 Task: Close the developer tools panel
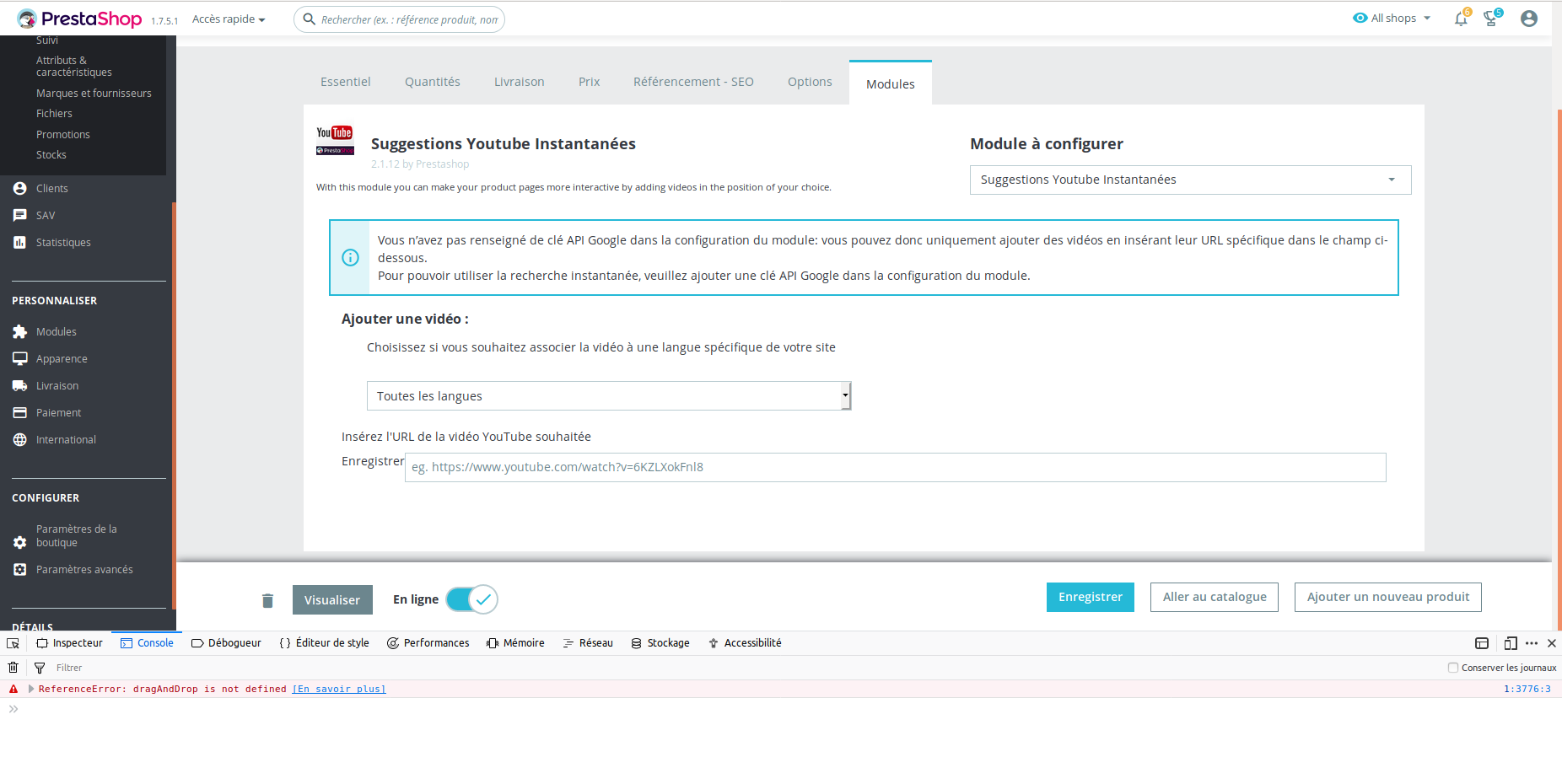coord(1552,643)
